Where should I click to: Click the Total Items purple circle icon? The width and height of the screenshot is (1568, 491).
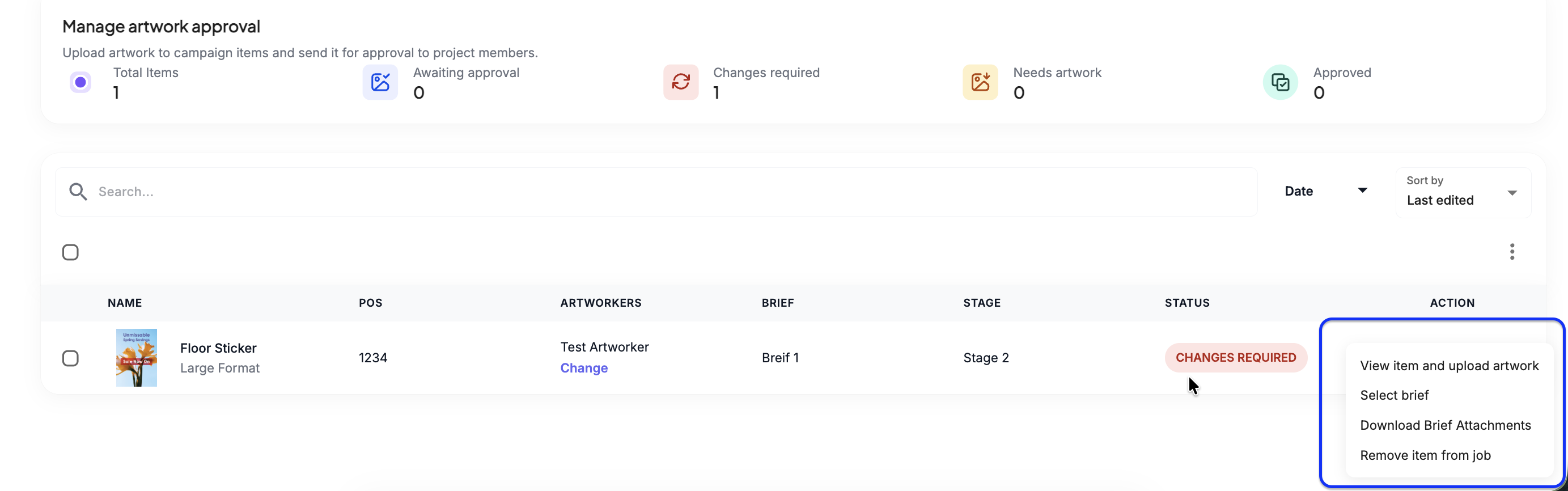point(80,82)
